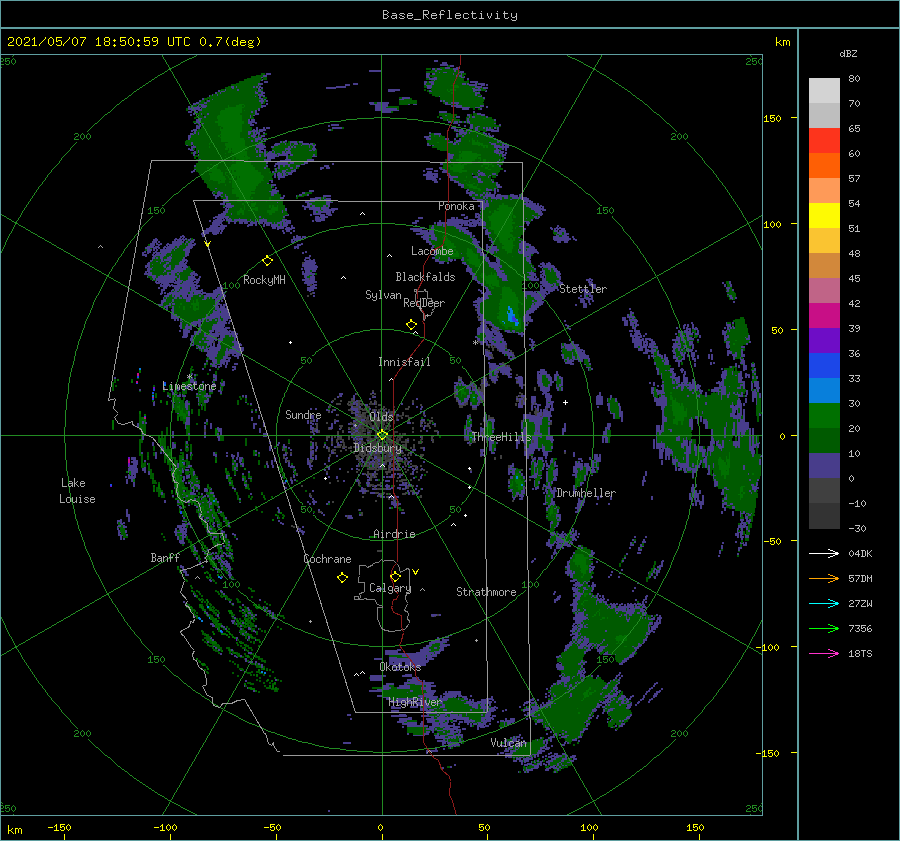Click the Base_Reflectivity title text
Image resolution: width=900 pixels, height=841 pixels.
(450, 15)
